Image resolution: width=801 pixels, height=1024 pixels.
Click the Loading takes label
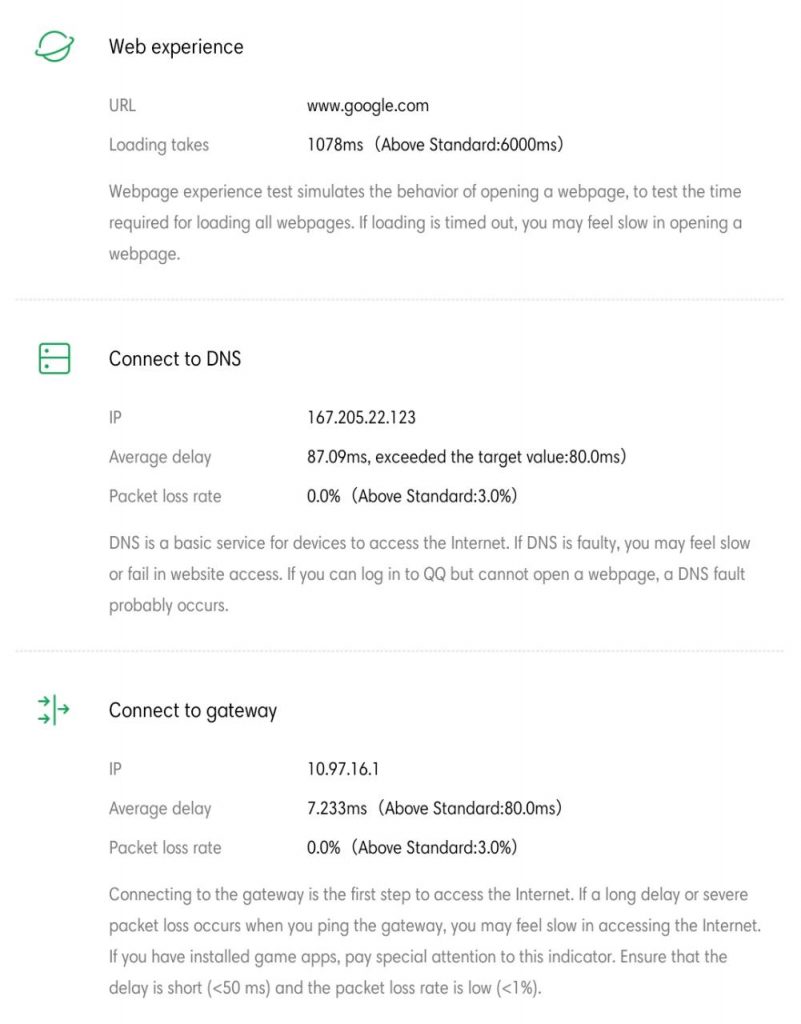[x=159, y=145]
